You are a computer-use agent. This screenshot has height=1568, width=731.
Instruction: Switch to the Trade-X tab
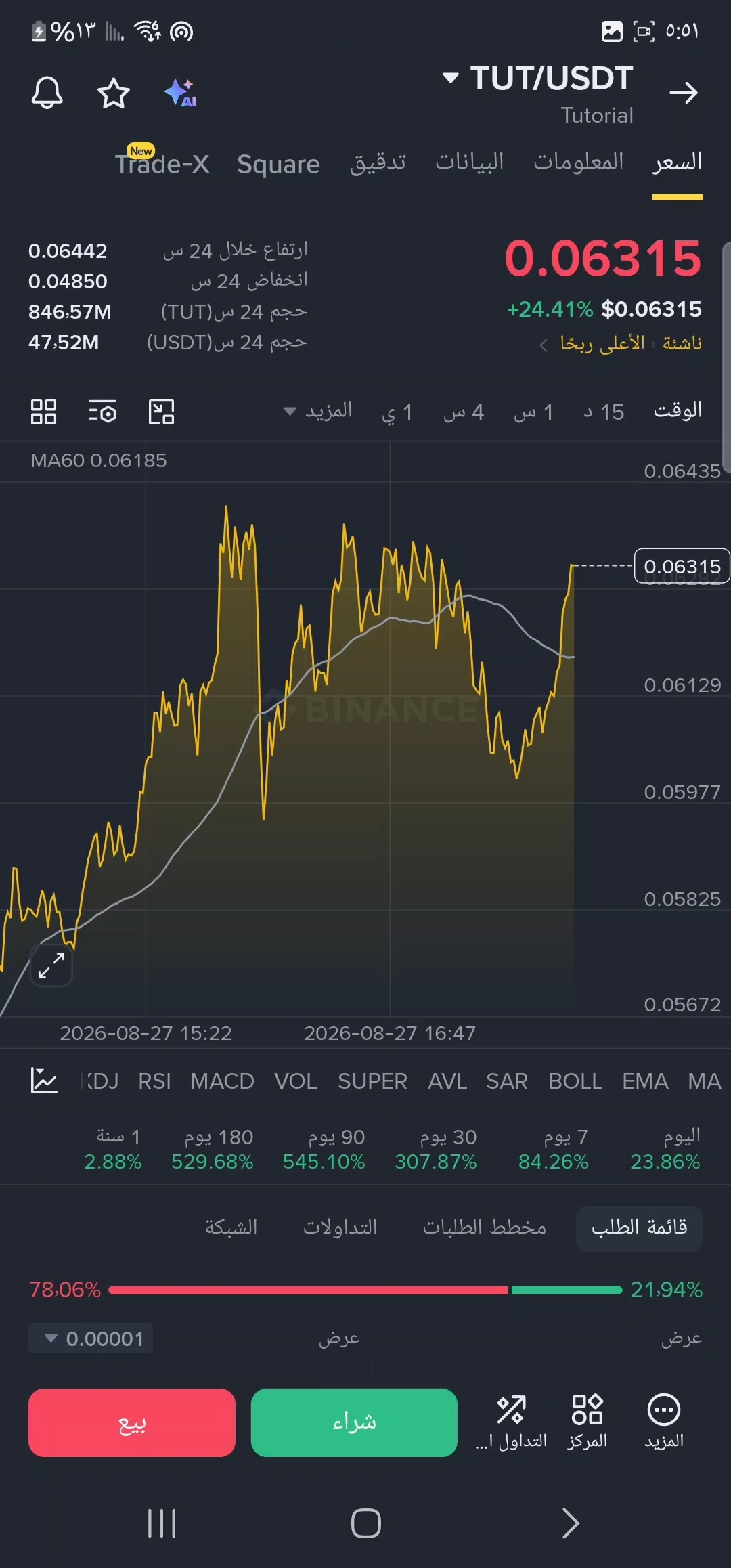[162, 163]
